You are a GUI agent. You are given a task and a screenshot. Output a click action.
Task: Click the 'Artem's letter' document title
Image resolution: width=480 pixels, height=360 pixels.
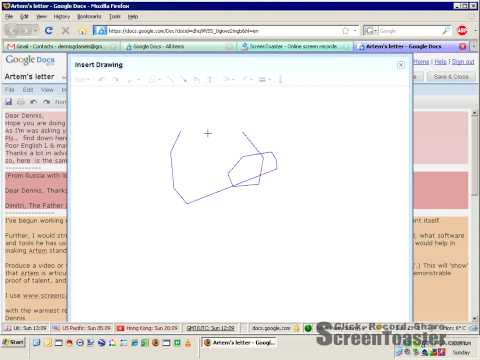(x=29, y=77)
